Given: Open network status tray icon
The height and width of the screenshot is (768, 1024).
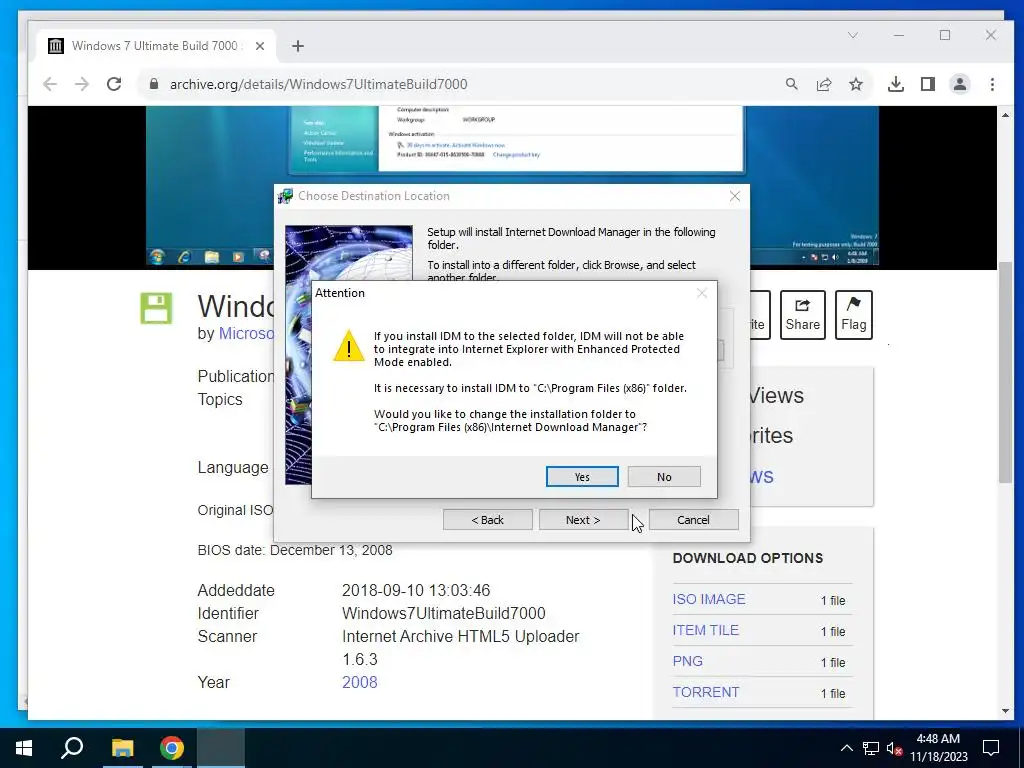Looking at the screenshot, I should (x=871, y=748).
